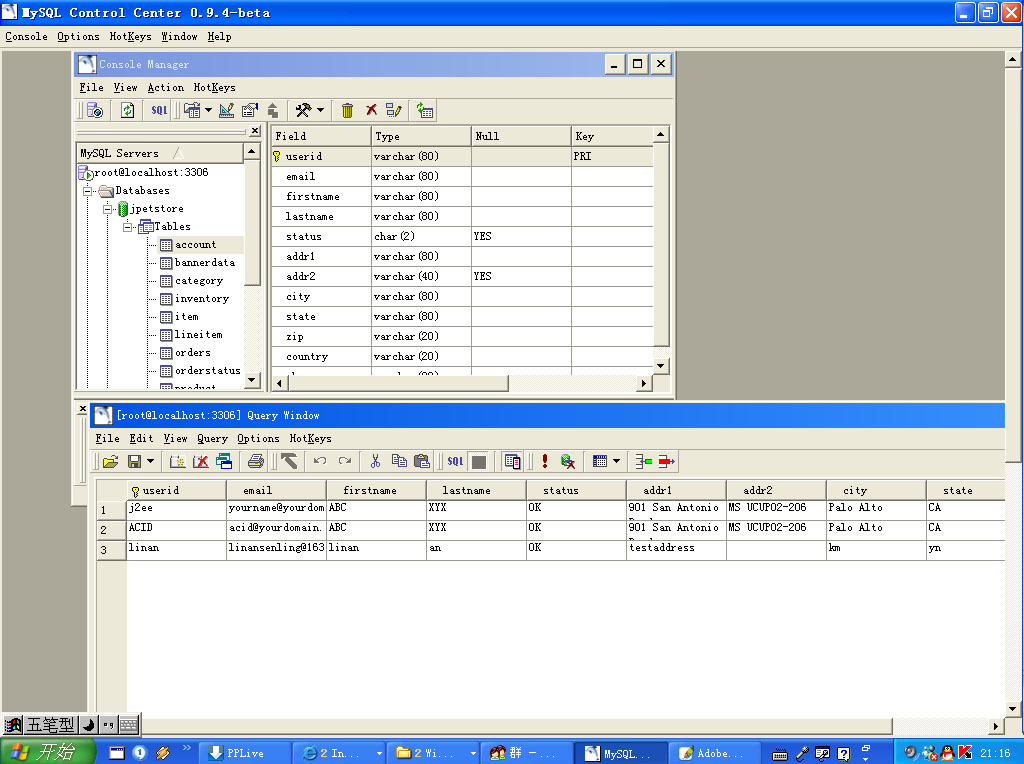Click the Windows Start button
The image size is (1024, 764).
47,752
